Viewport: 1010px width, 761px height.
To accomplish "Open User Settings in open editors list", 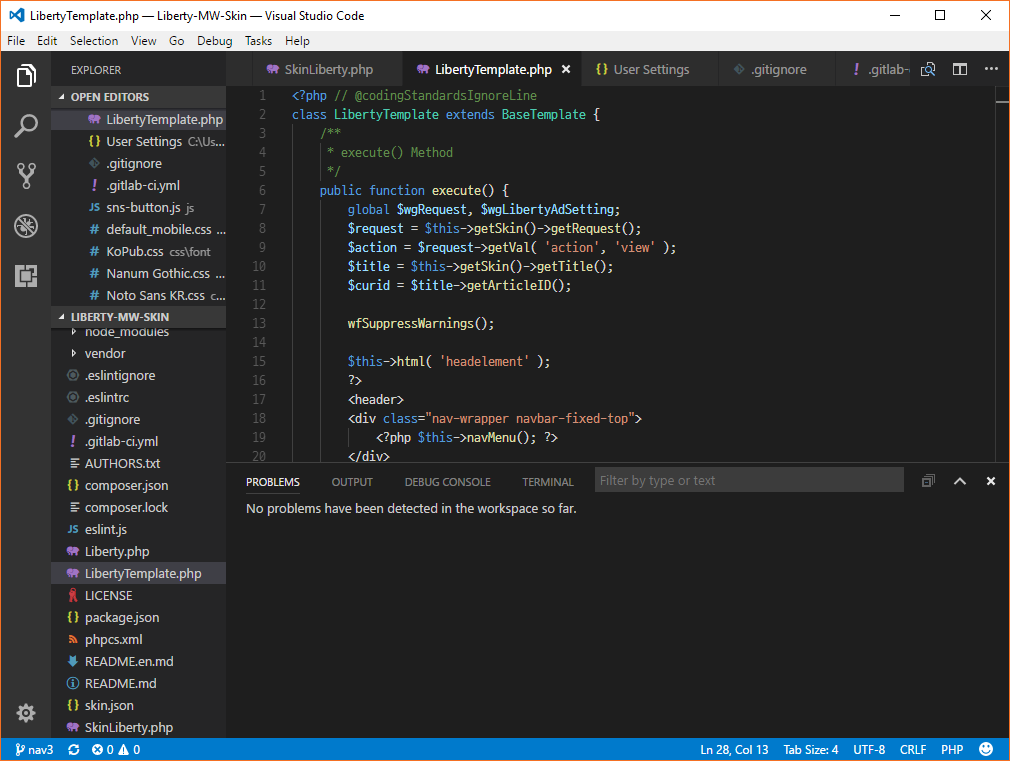I will [138, 141].
